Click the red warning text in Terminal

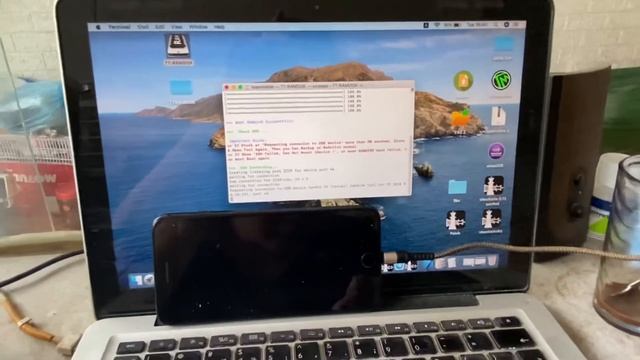318,149
